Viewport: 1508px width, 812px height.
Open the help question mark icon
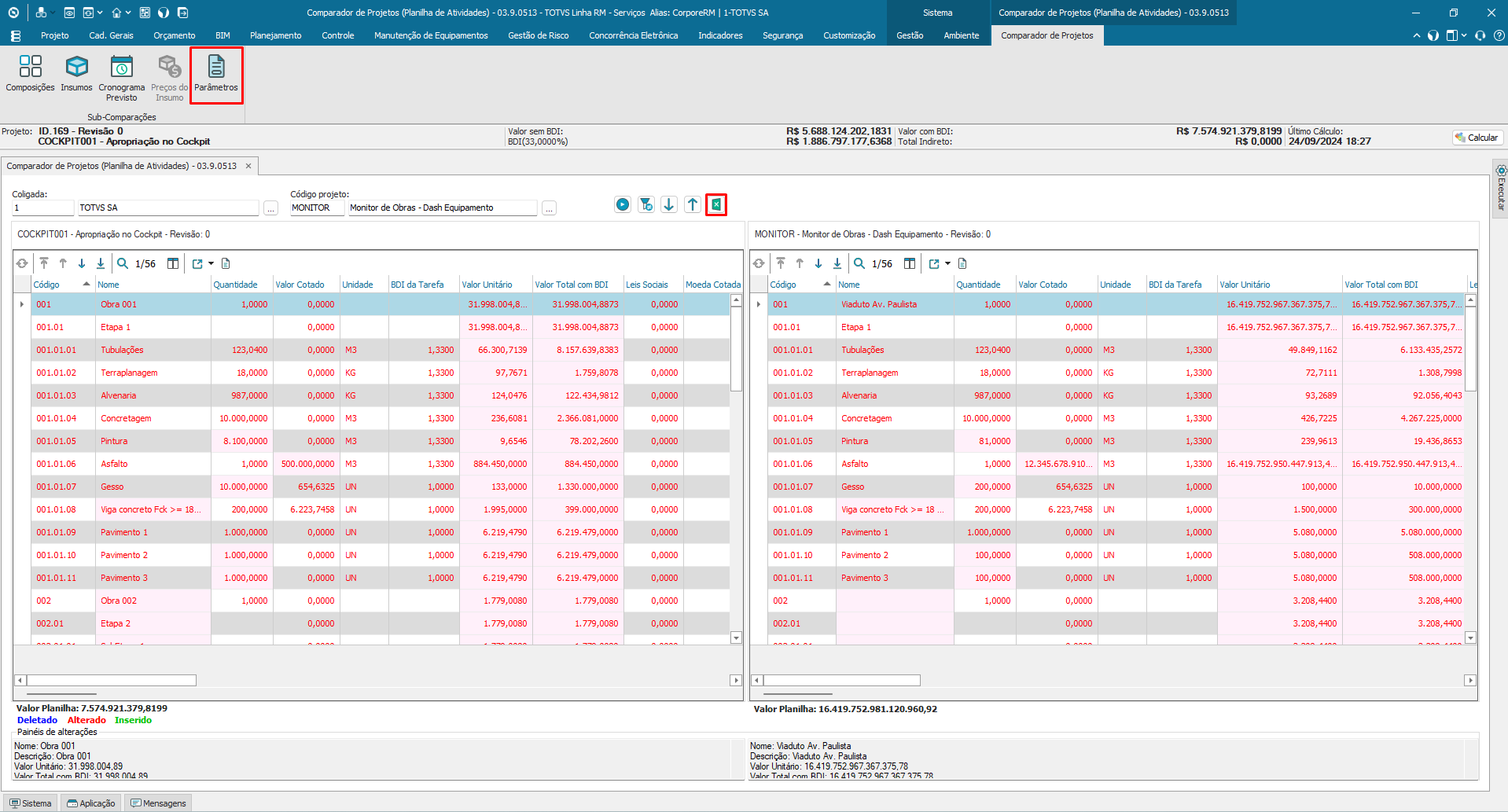click(x=1499, y=35)
